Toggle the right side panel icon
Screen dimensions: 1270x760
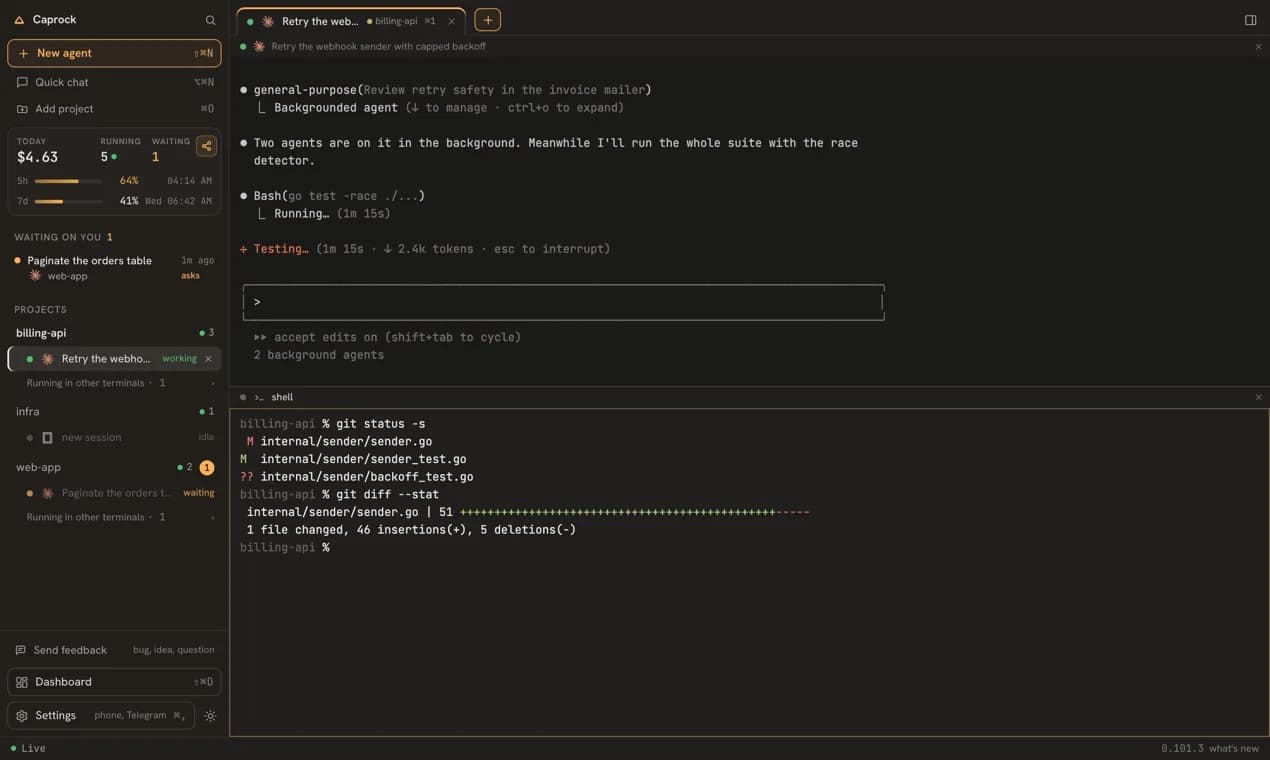[1250, 20]
